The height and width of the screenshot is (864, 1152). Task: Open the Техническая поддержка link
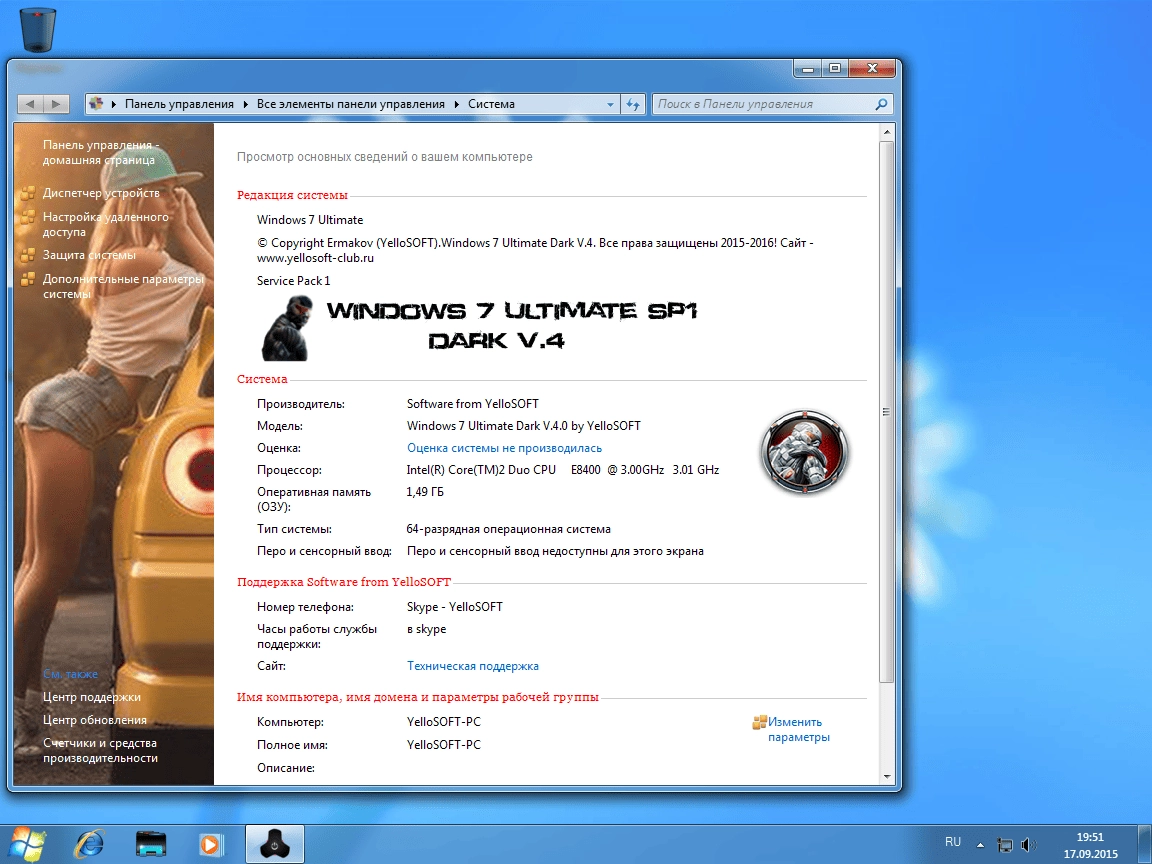(472, 666)
